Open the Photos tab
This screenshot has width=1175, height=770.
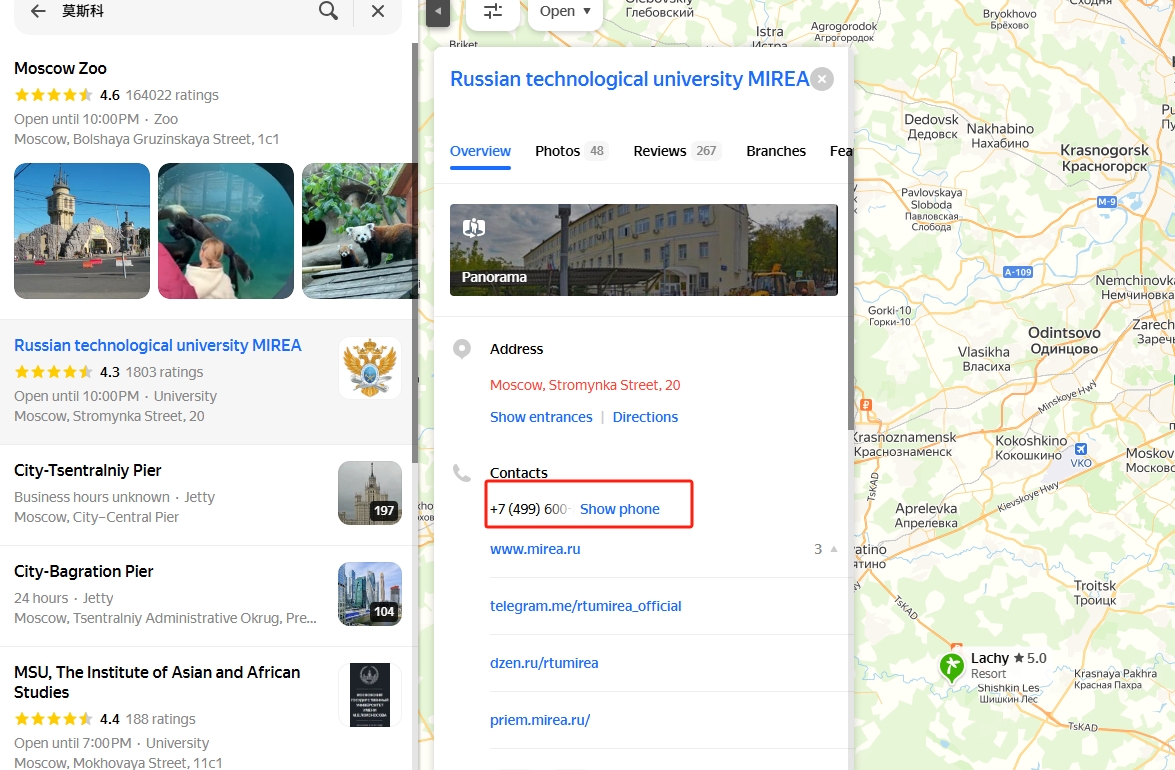(x=571, y=151)
